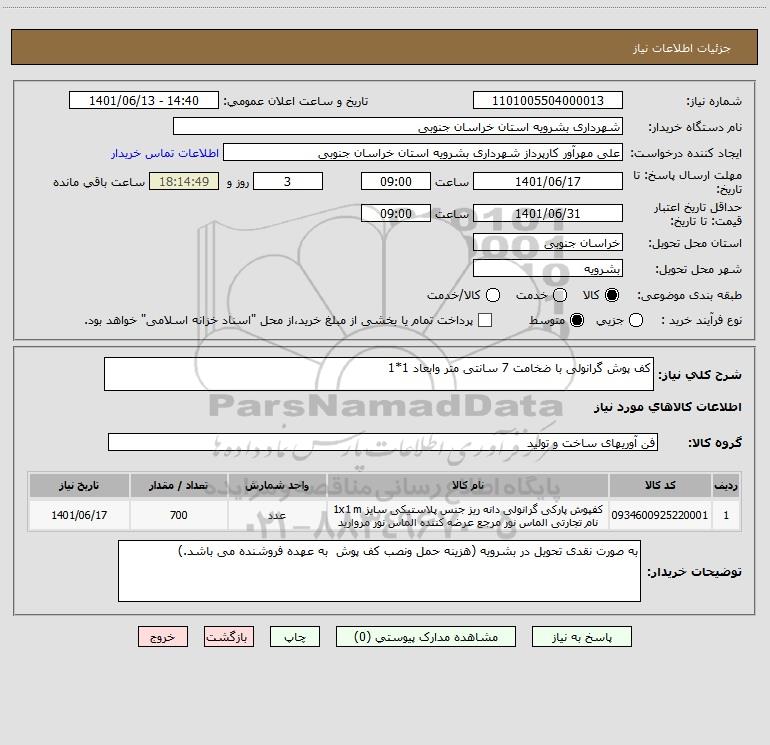This screenshot has width=770, height=745.
Task: Click the واحد شمارش column header
Action: point(277,485)
